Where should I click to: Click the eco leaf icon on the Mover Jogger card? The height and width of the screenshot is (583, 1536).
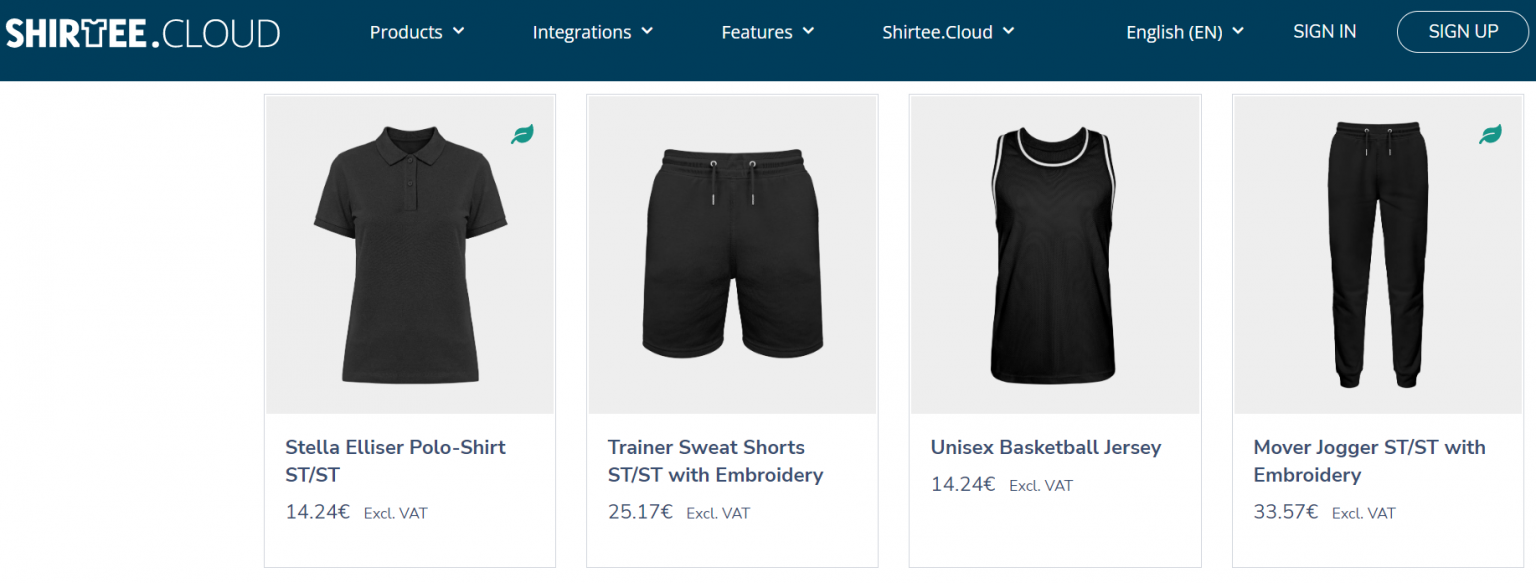[x=1489, y=131]
